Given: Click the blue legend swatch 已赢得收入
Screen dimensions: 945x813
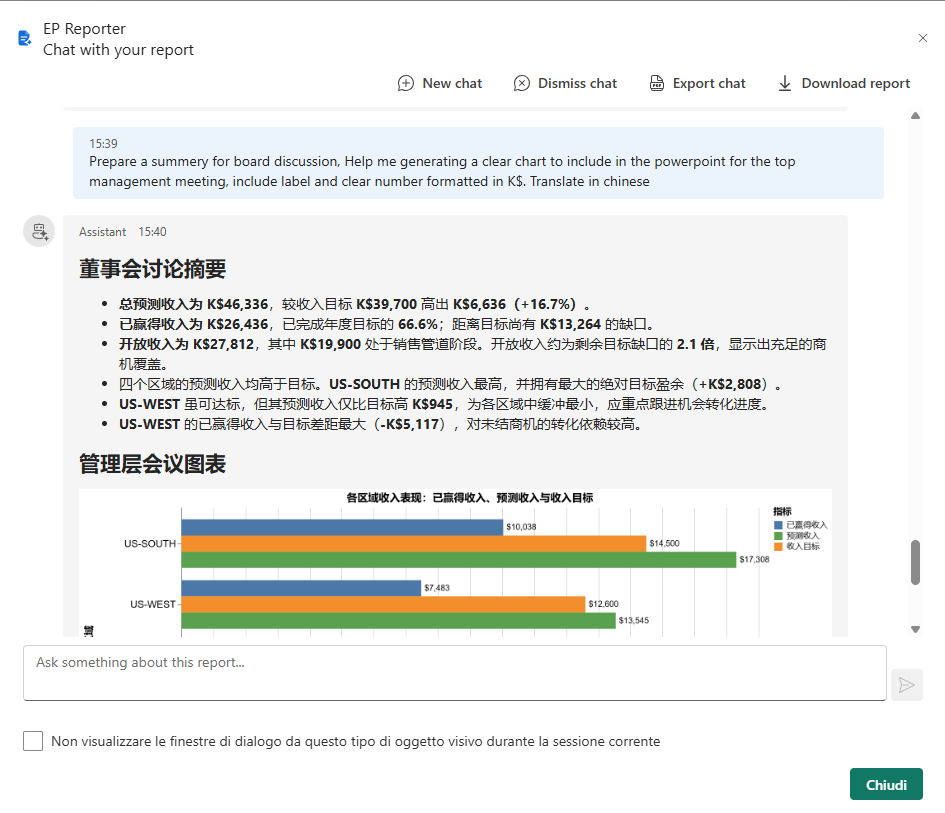Looking at the screenshot, I should coord(778,525).
